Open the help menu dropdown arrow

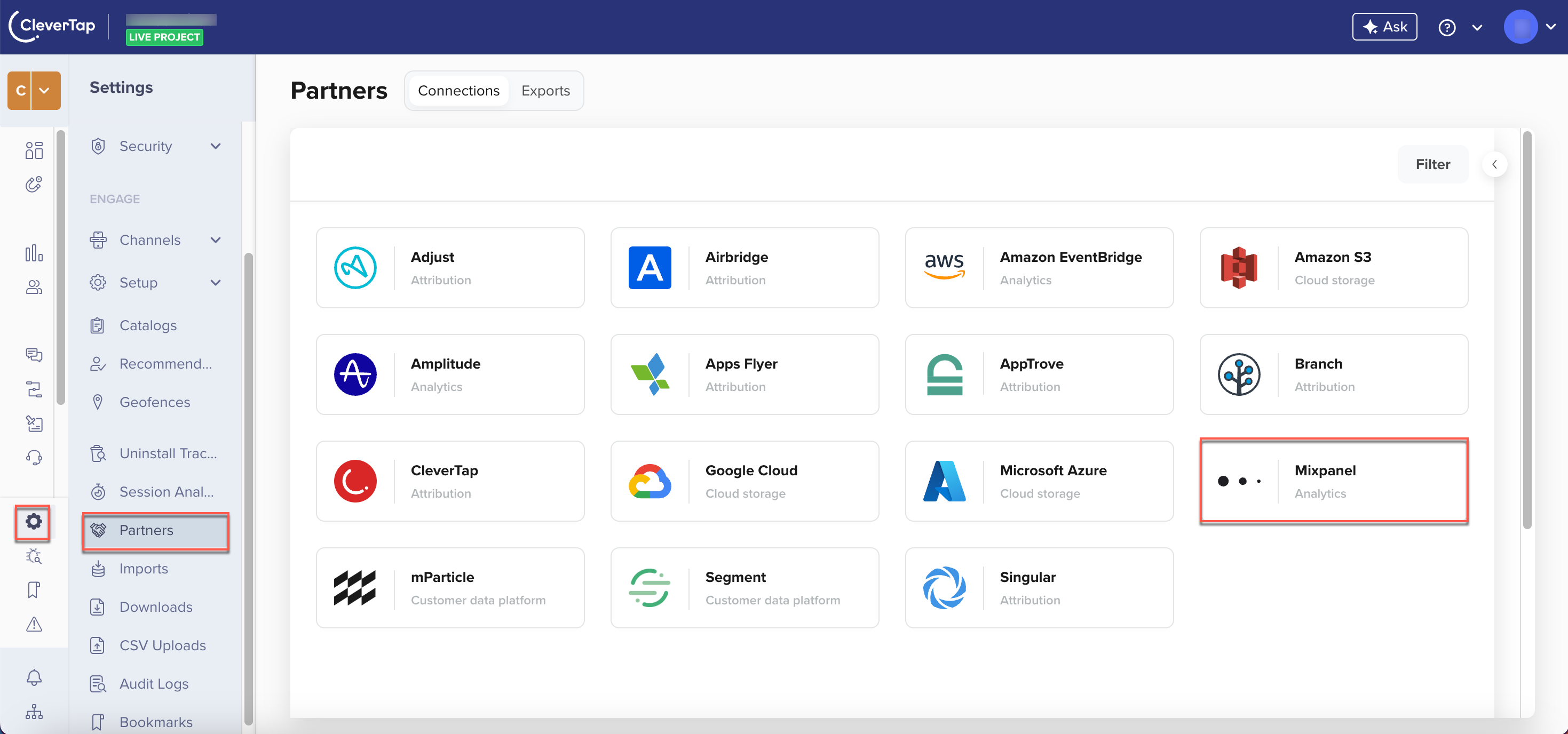click(1477, 27)
